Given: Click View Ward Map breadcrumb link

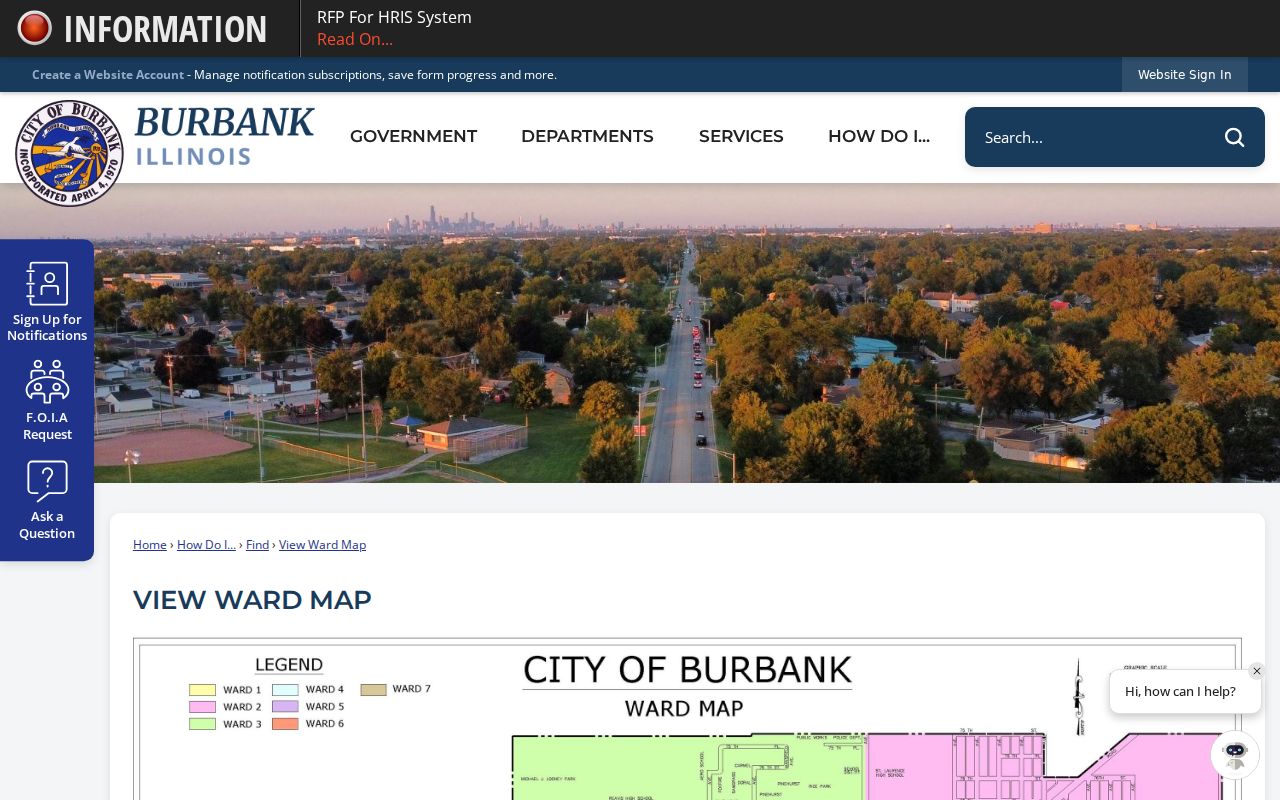Looking at the screenshot, I should tap(322, 545).
